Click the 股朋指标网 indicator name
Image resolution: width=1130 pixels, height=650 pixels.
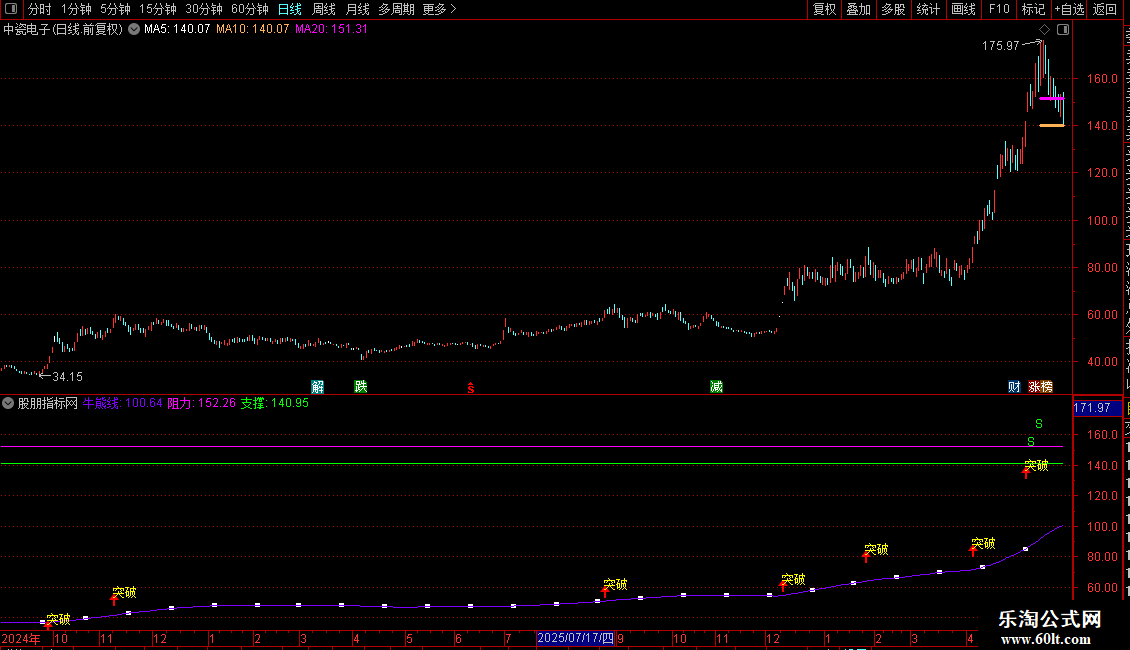click(x=48, y=404)
